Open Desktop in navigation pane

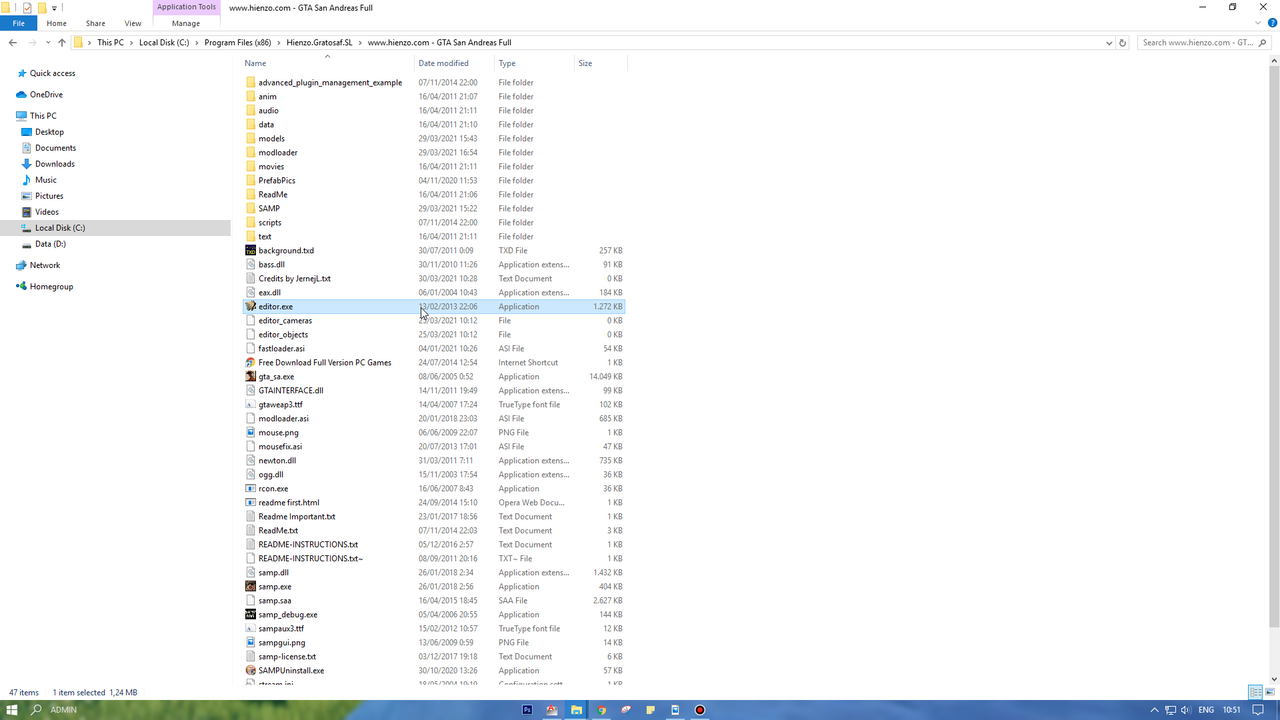(x=49, y=132)
